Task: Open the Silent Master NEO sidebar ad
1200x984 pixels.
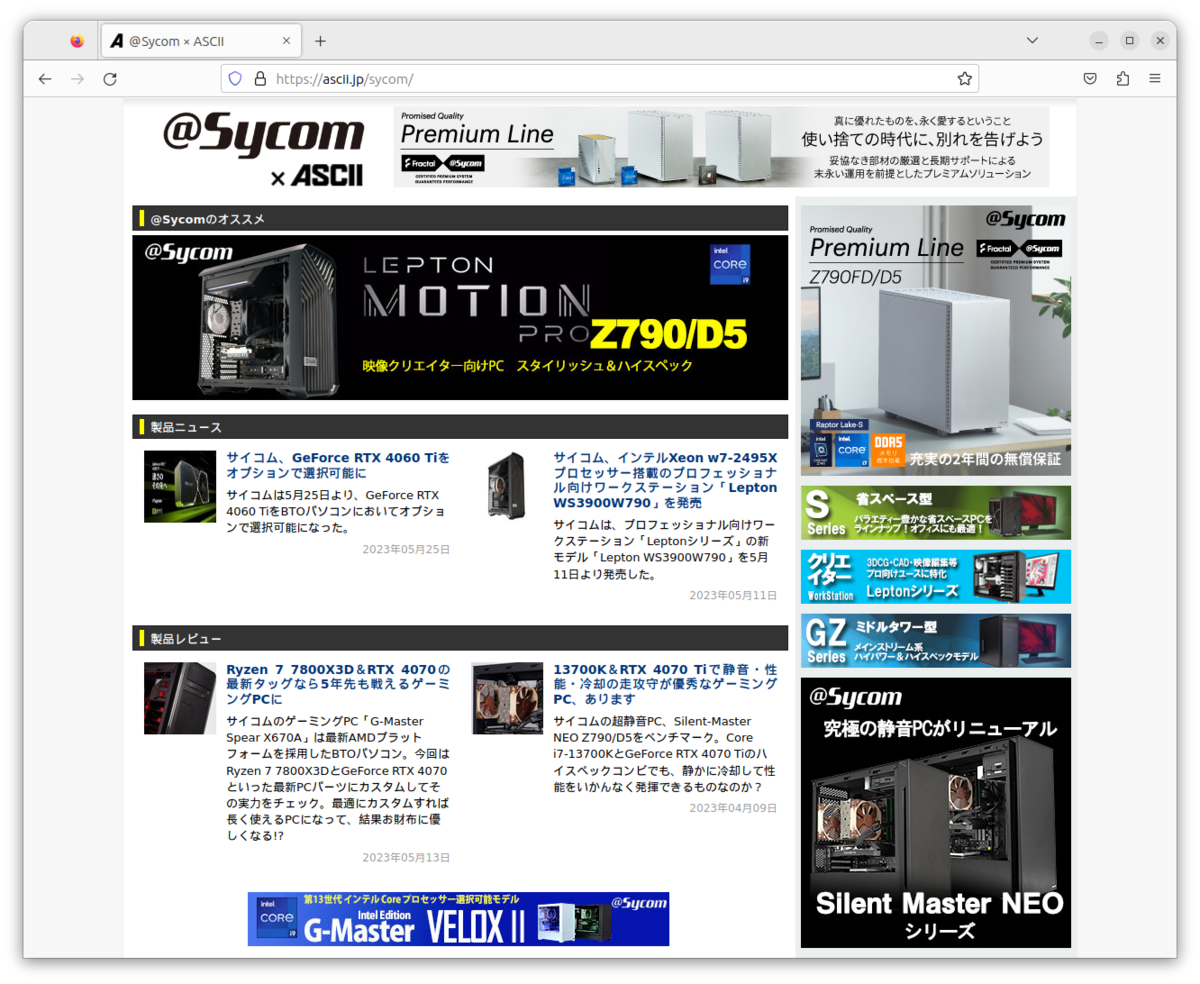Action: click(x=936, y=813)
